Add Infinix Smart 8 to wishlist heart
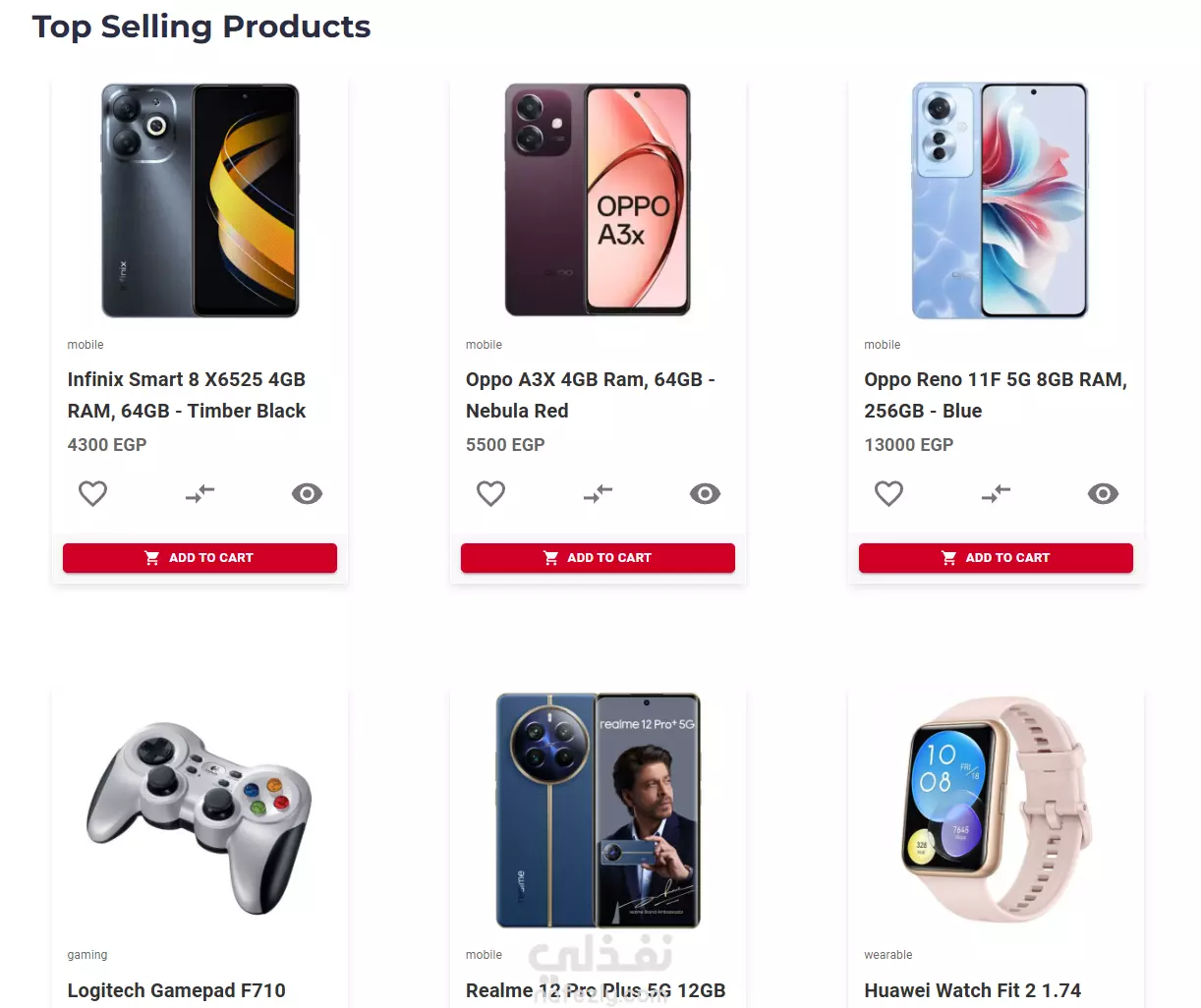This screenshot has width=1201, height=1008. (92, 493)
